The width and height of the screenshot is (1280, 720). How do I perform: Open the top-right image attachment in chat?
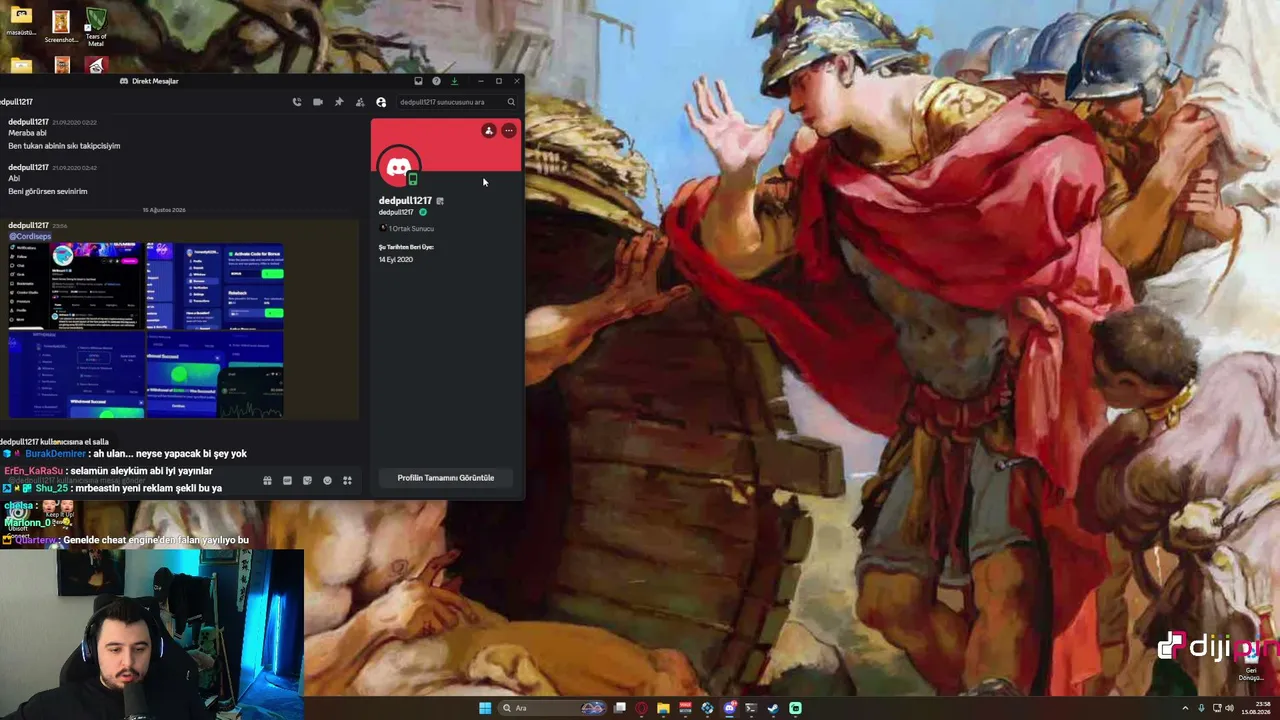tap(215, 286)
